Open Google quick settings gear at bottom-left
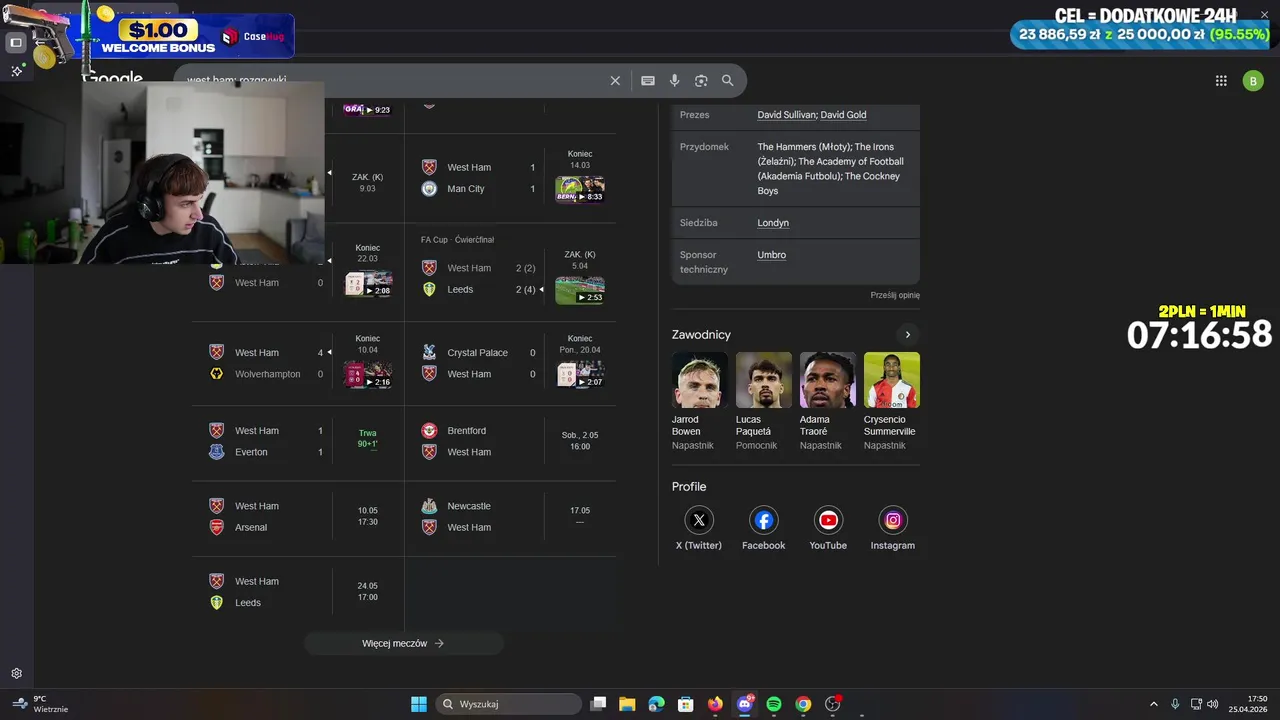1280x720 pixels. click(x=16, y=674)
